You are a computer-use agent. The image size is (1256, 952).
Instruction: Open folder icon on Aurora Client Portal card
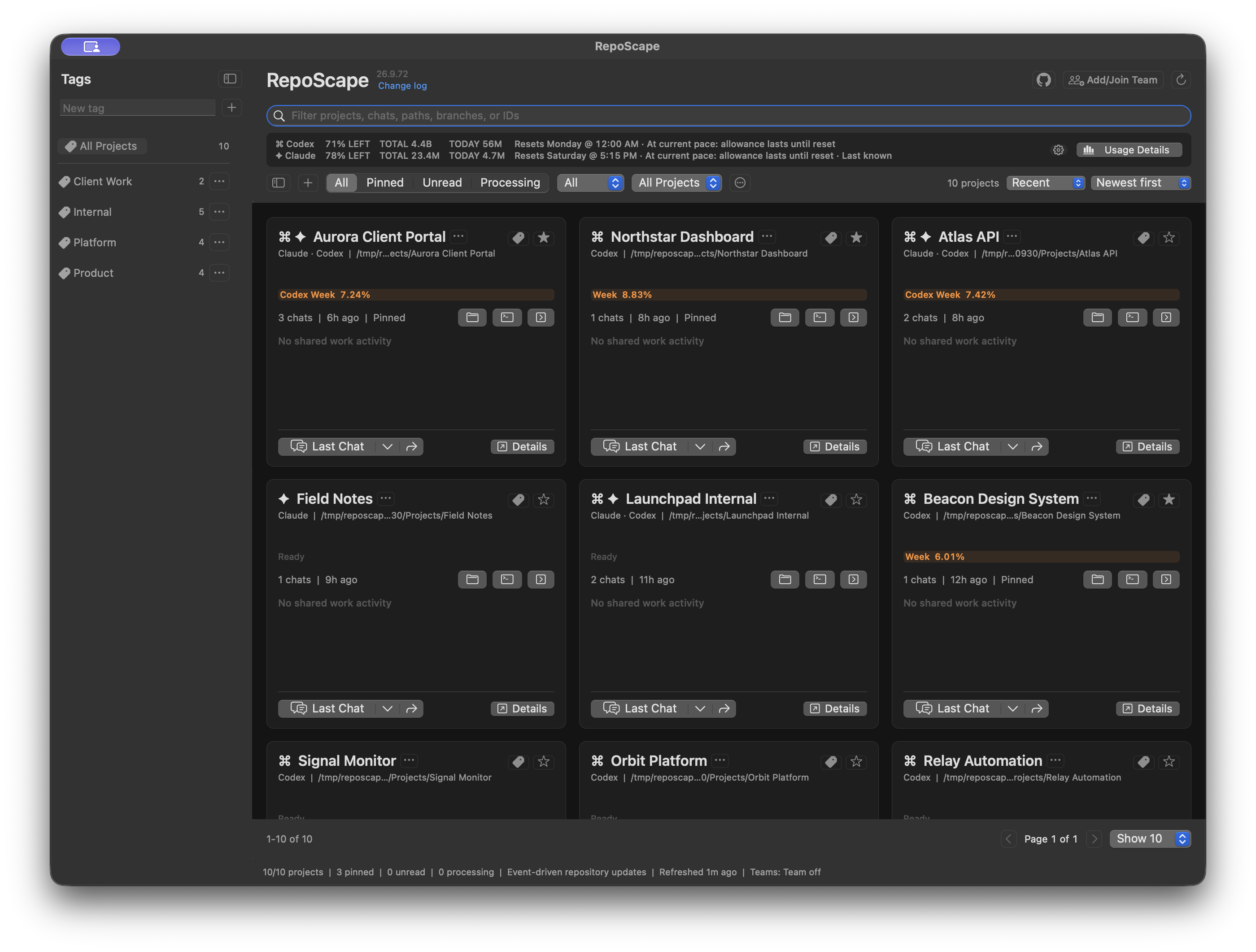472,318
